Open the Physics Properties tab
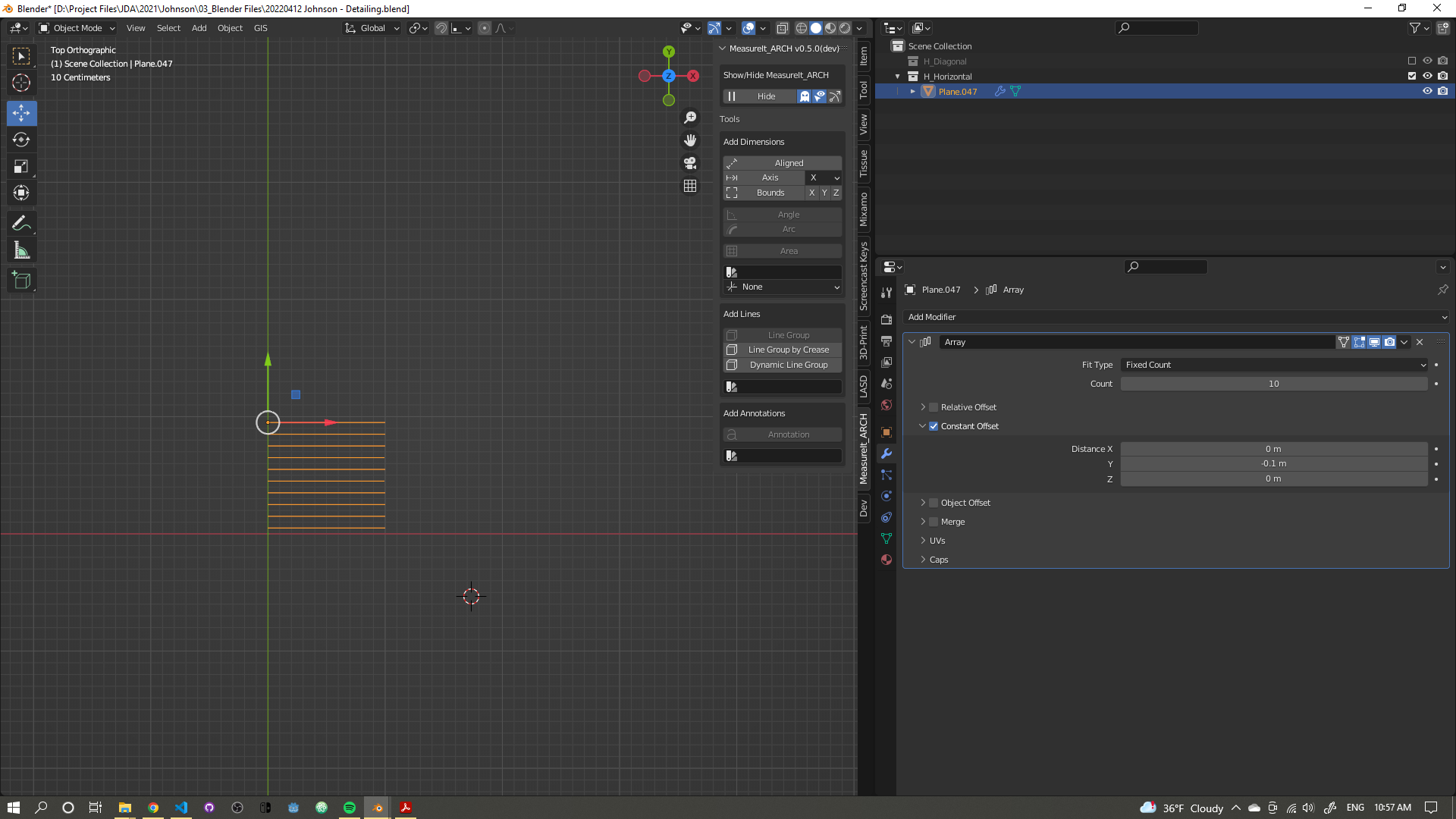Image resolution: width=1456 pixels, height=819 pixels. click(x=886, y=495)
